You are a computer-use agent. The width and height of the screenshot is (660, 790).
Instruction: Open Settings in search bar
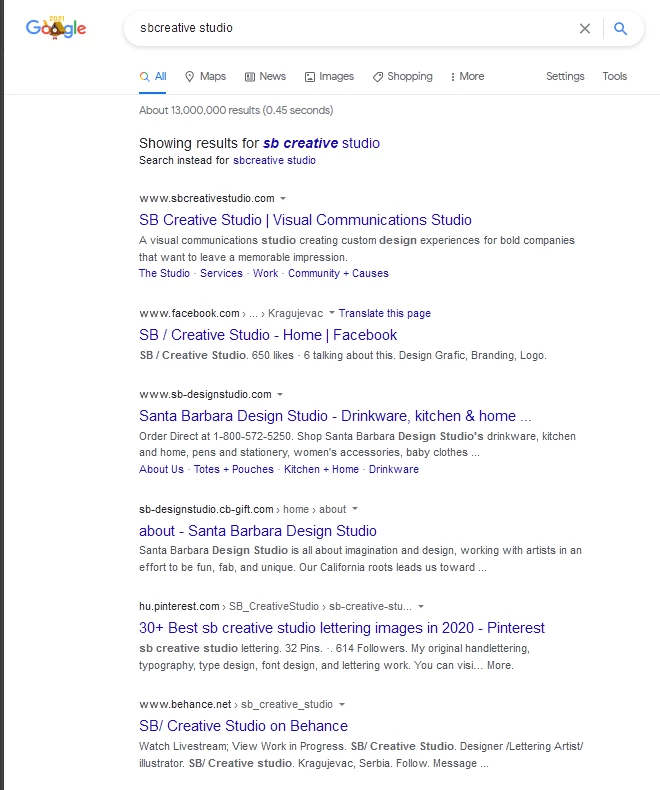[x=565, y=77]
